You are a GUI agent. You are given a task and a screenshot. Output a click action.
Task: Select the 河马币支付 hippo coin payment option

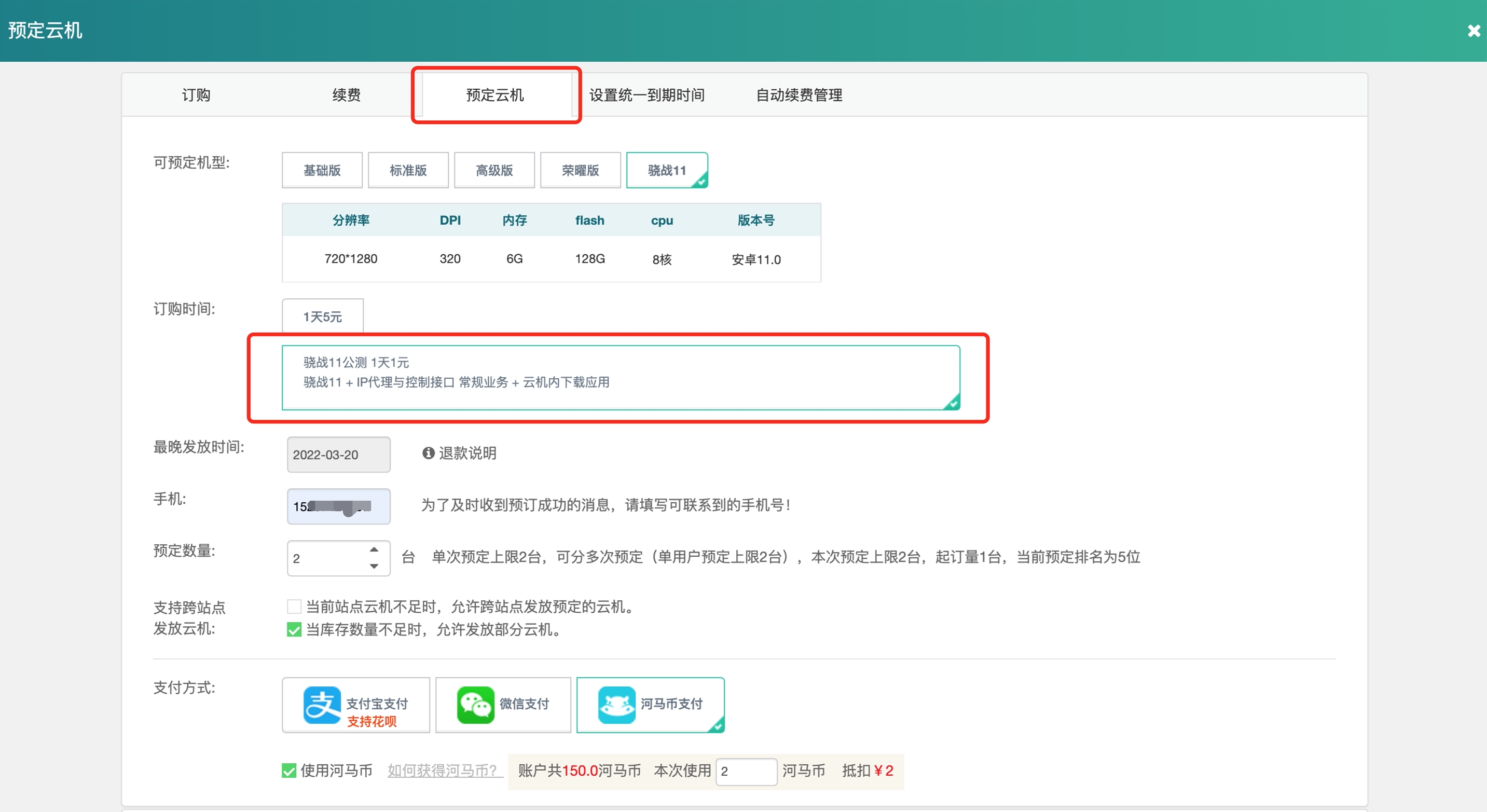(651, 705)
